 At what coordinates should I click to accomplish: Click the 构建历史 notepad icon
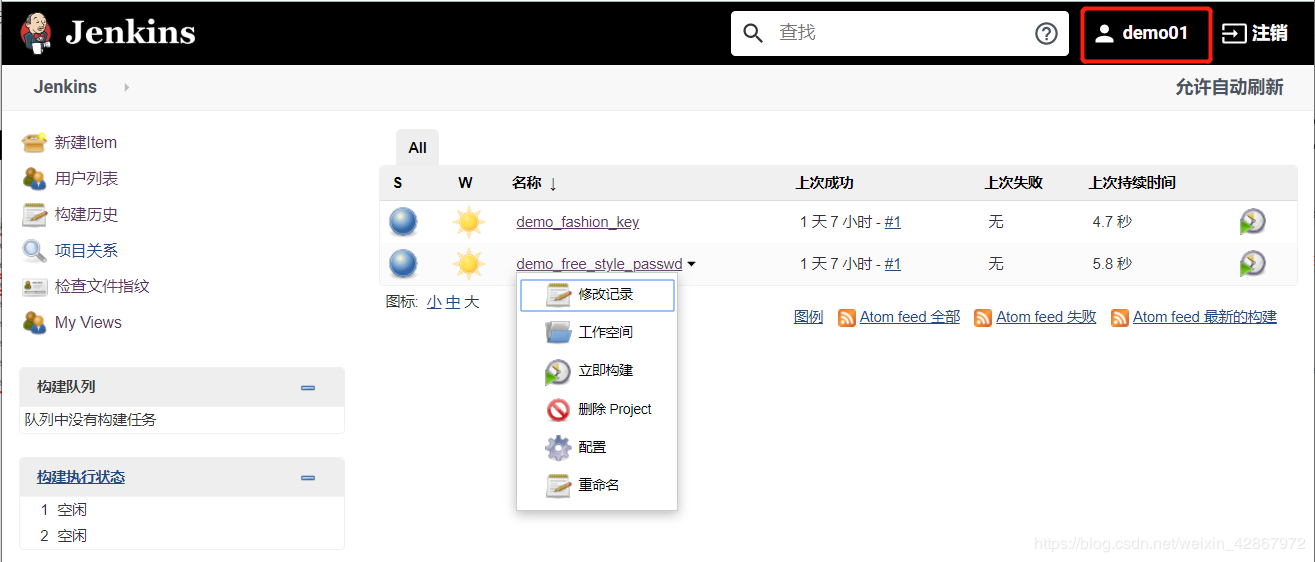[x=35, y=214]
